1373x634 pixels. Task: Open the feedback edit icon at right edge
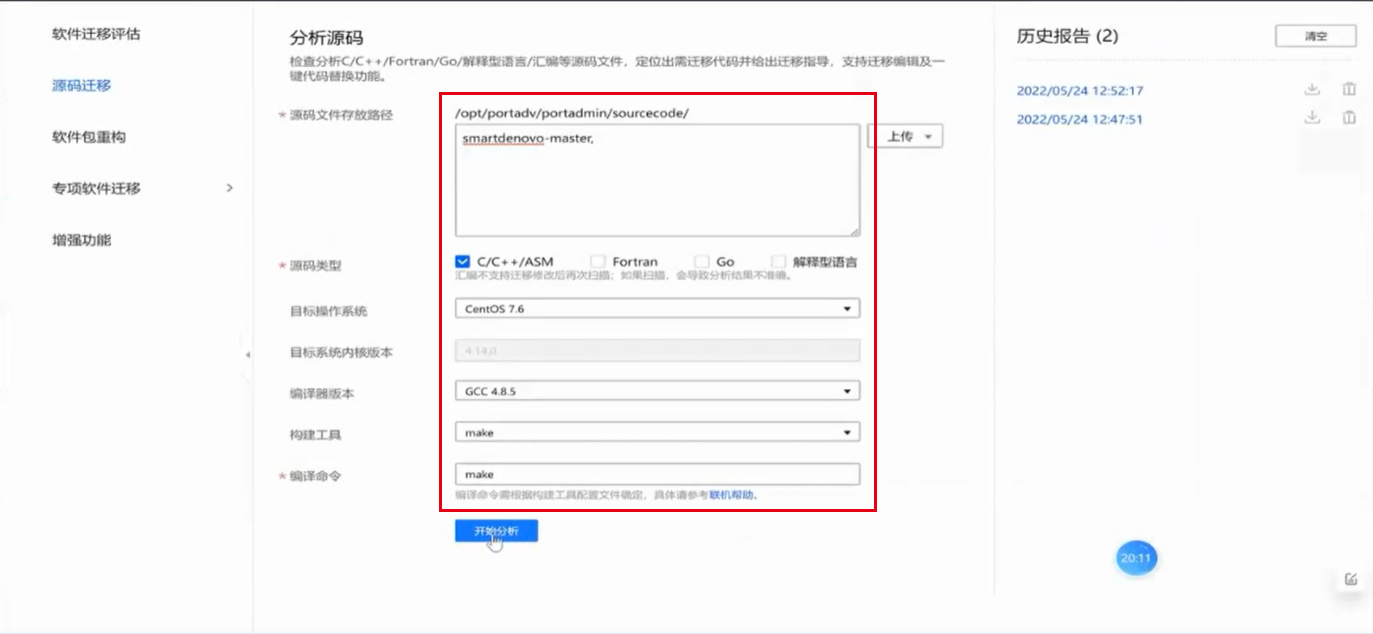1351,579
